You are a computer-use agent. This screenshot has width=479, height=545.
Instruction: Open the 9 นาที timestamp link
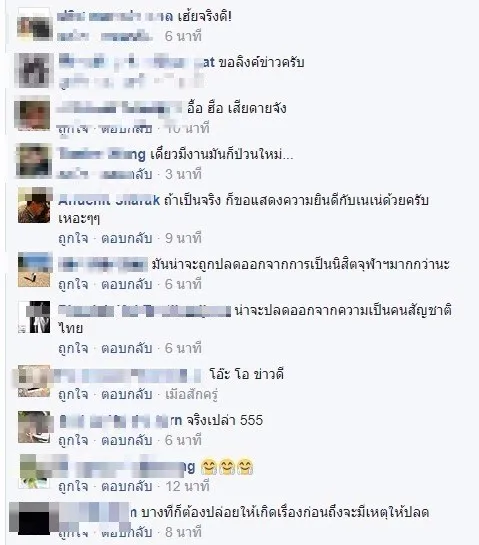[x=184, y=238]
